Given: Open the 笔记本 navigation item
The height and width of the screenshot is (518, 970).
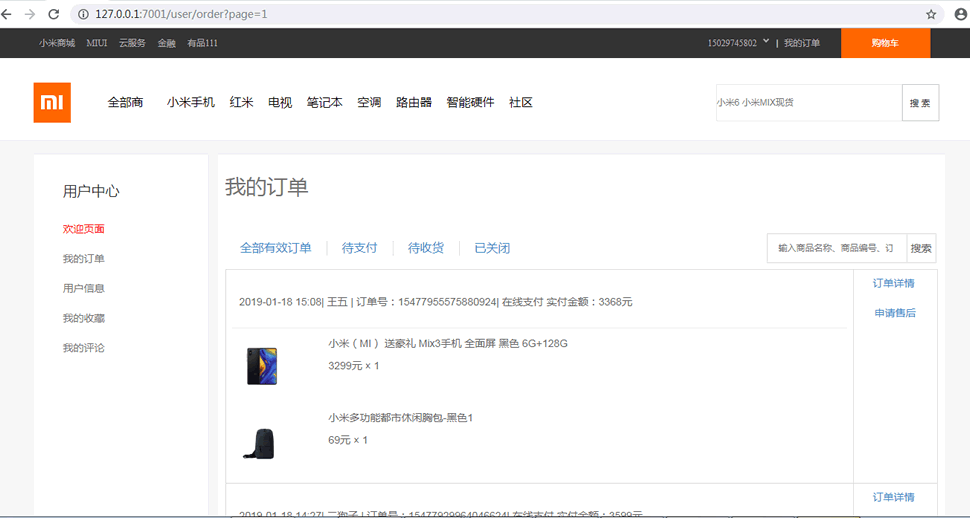Looking at the screenshot, I should pos(325,103).
